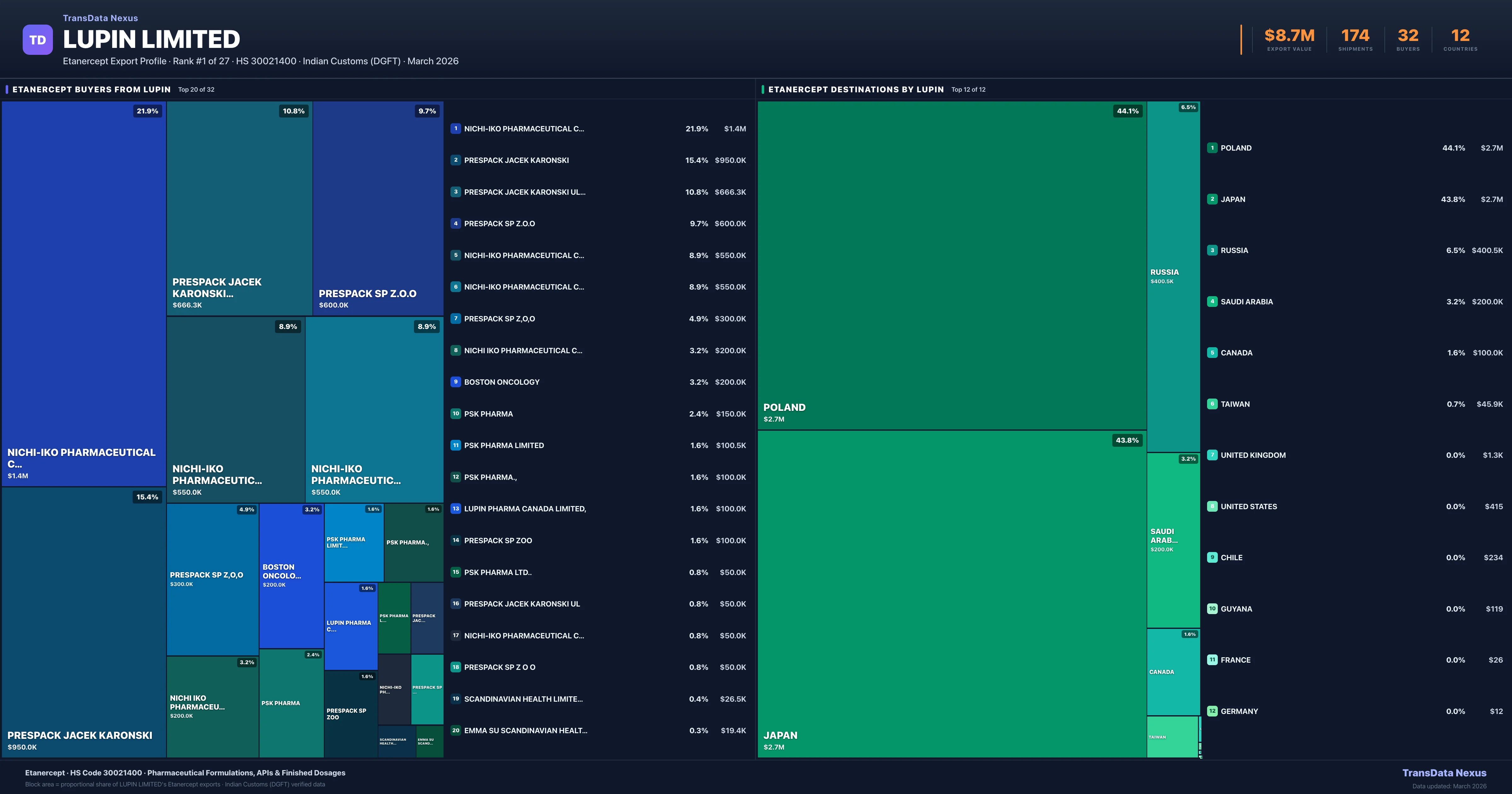The image size is (1512, 794).
Task: Click rank badge 4 beside SAUDI ARABIA
Action: coord(1212,302)
